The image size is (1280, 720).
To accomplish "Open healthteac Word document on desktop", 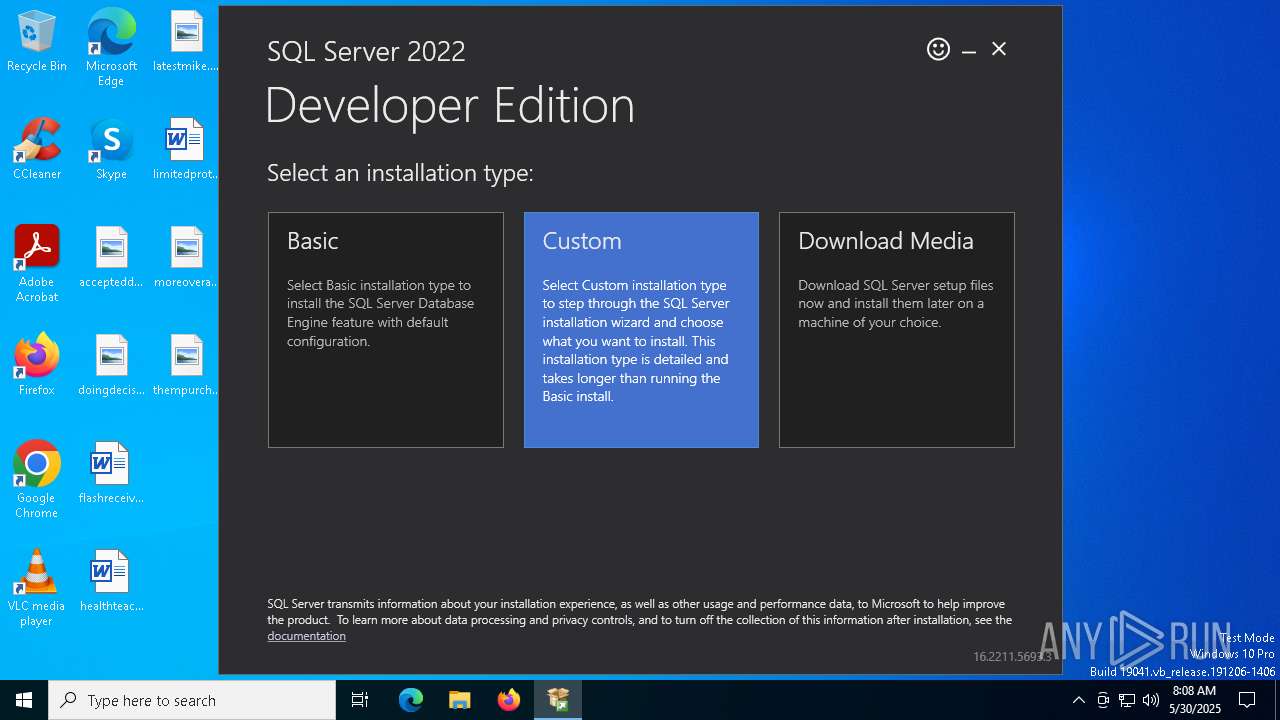I will [x=111, y=582].
